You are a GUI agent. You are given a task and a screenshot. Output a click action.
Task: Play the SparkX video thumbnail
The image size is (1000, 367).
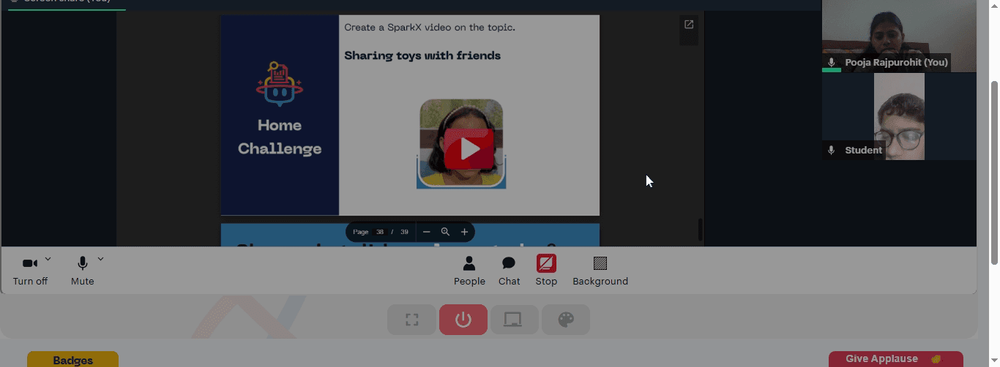(x=469, y=149)
